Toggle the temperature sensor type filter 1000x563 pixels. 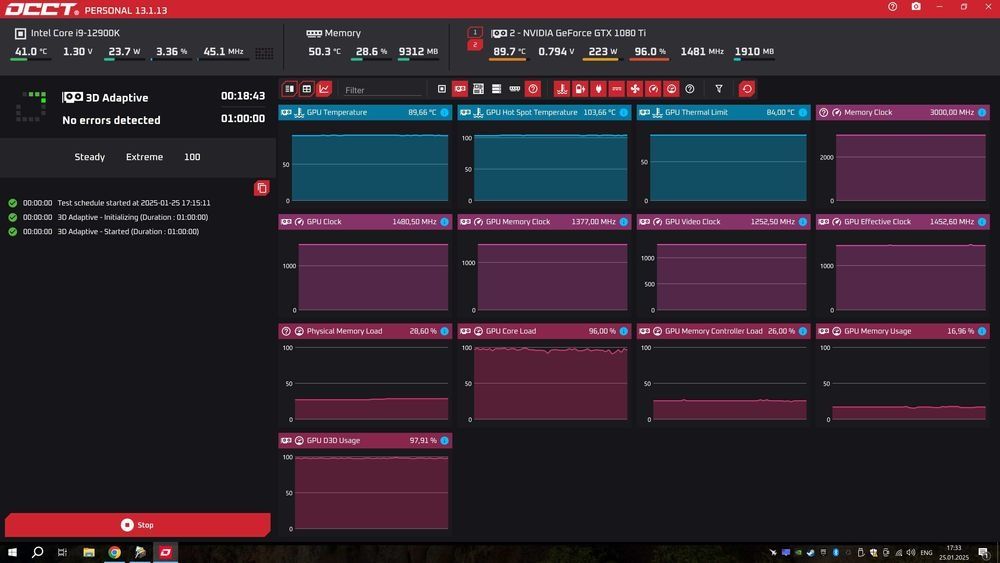click(562, 89)
